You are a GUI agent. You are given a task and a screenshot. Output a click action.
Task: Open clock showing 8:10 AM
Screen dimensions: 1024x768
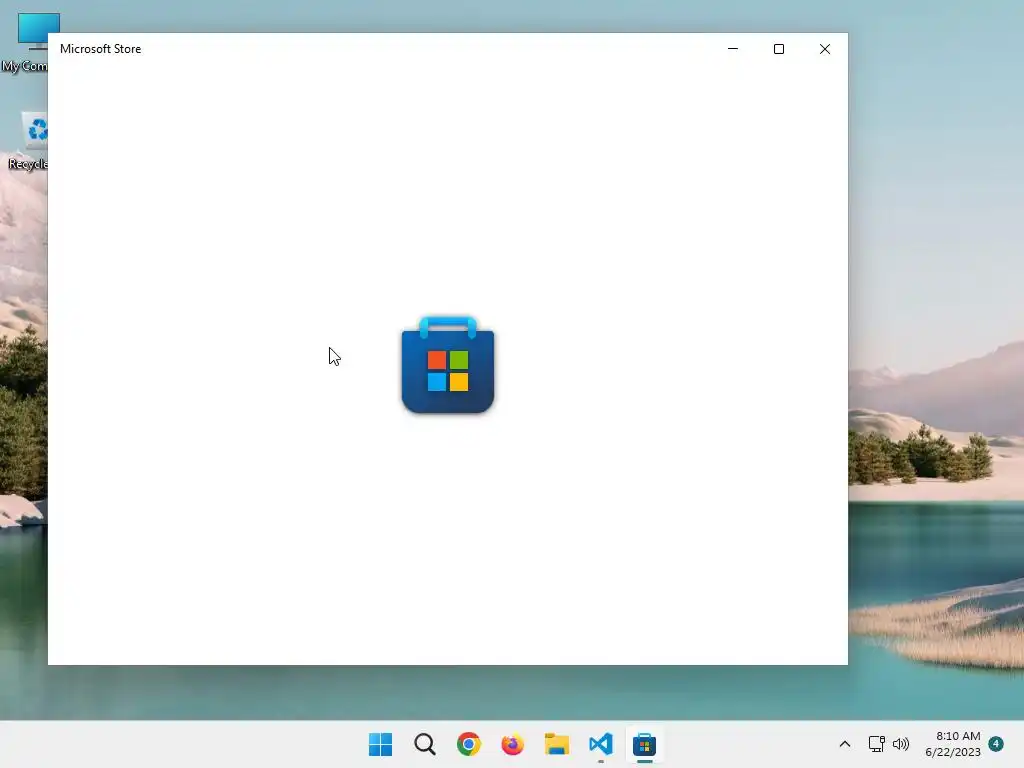[953, 744]
